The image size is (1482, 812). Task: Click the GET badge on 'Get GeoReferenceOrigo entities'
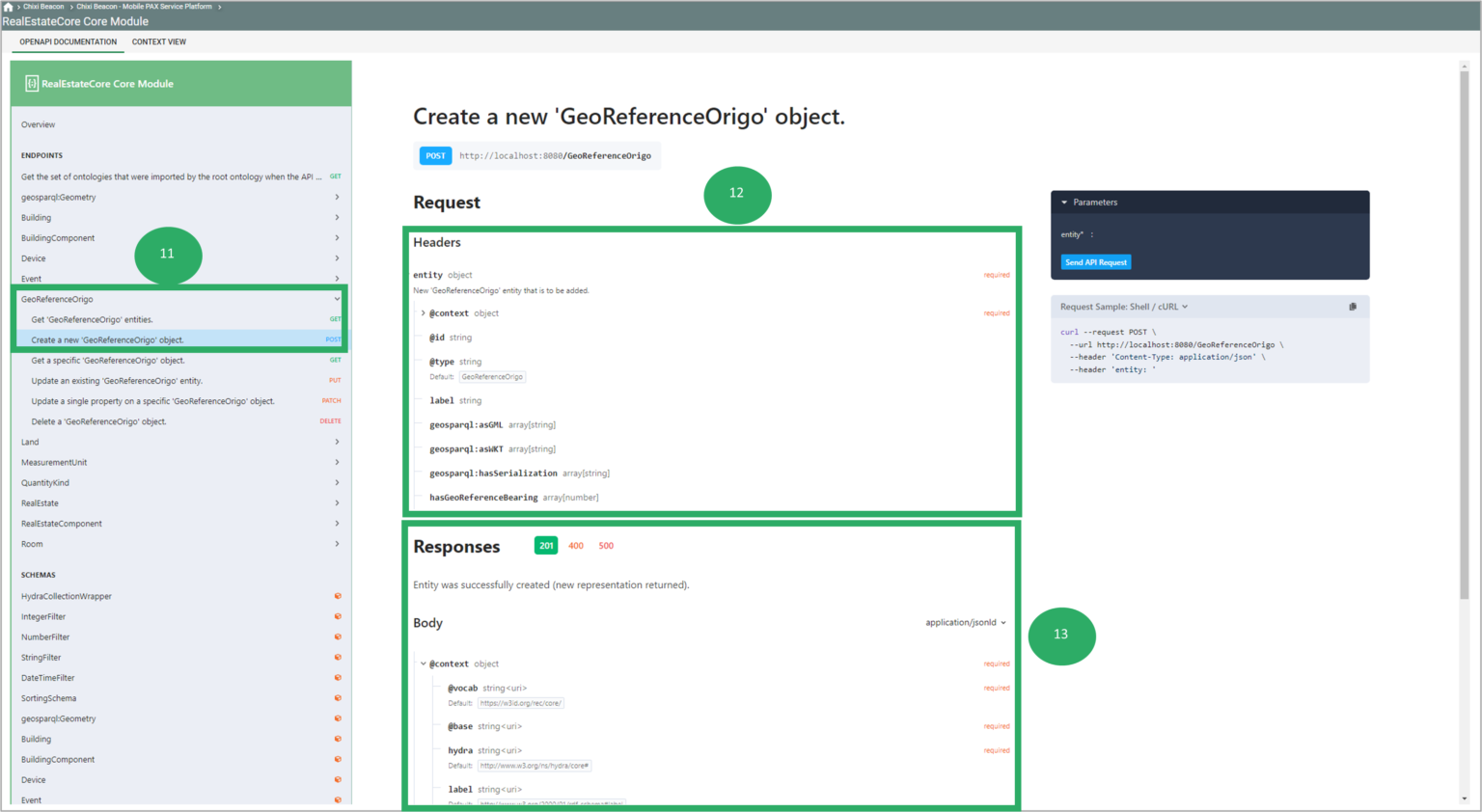click(333, 318)
